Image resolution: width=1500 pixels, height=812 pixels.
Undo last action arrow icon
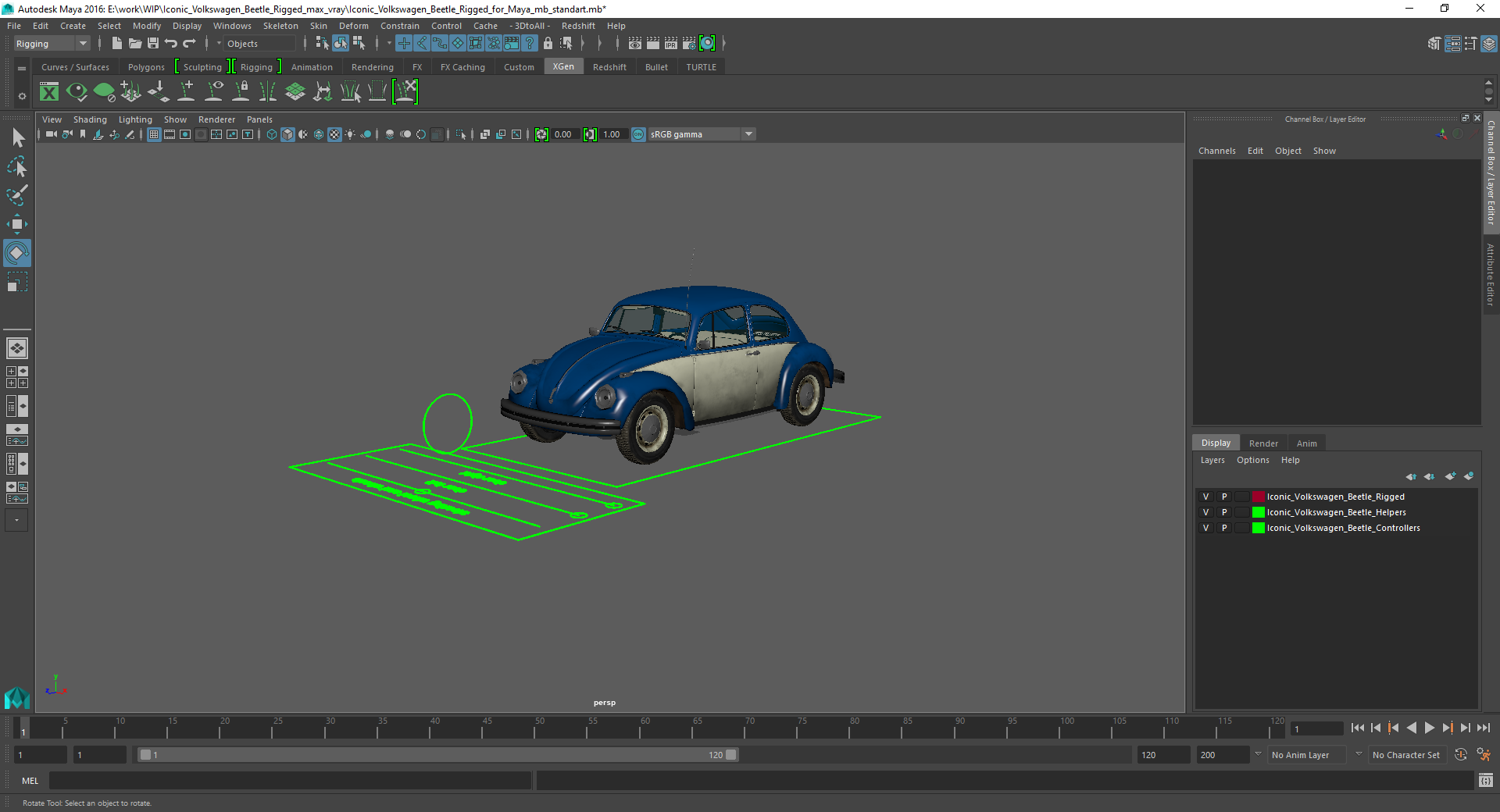[x=171, y=44]
